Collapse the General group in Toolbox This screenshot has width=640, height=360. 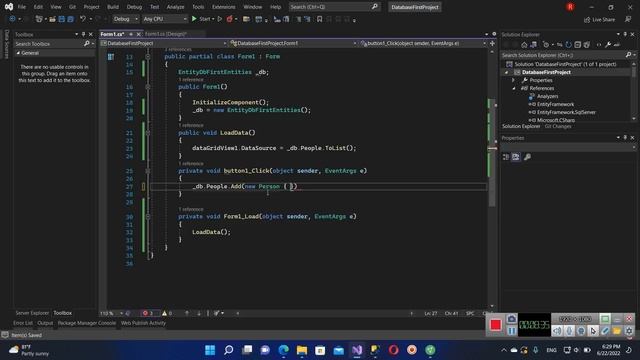pos(18,53)
